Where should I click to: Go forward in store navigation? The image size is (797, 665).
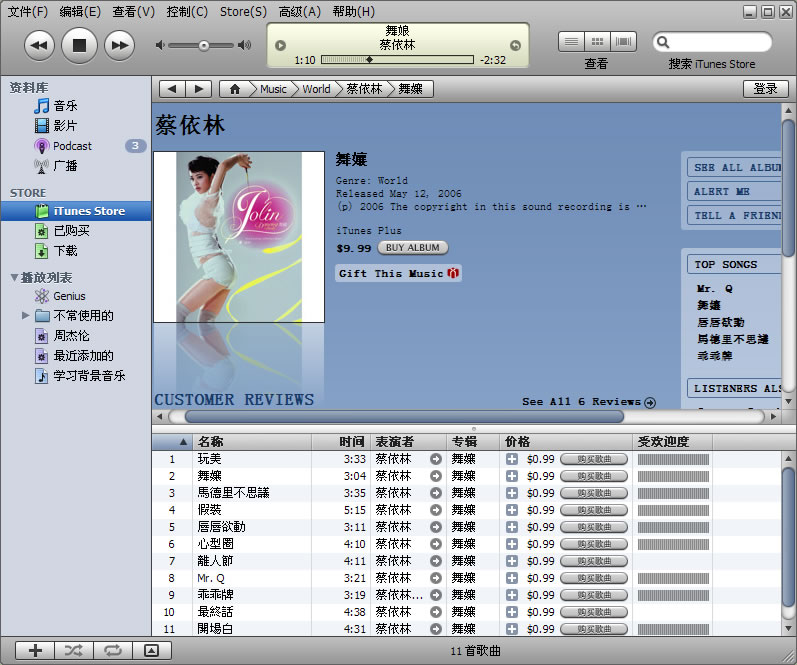199,89
